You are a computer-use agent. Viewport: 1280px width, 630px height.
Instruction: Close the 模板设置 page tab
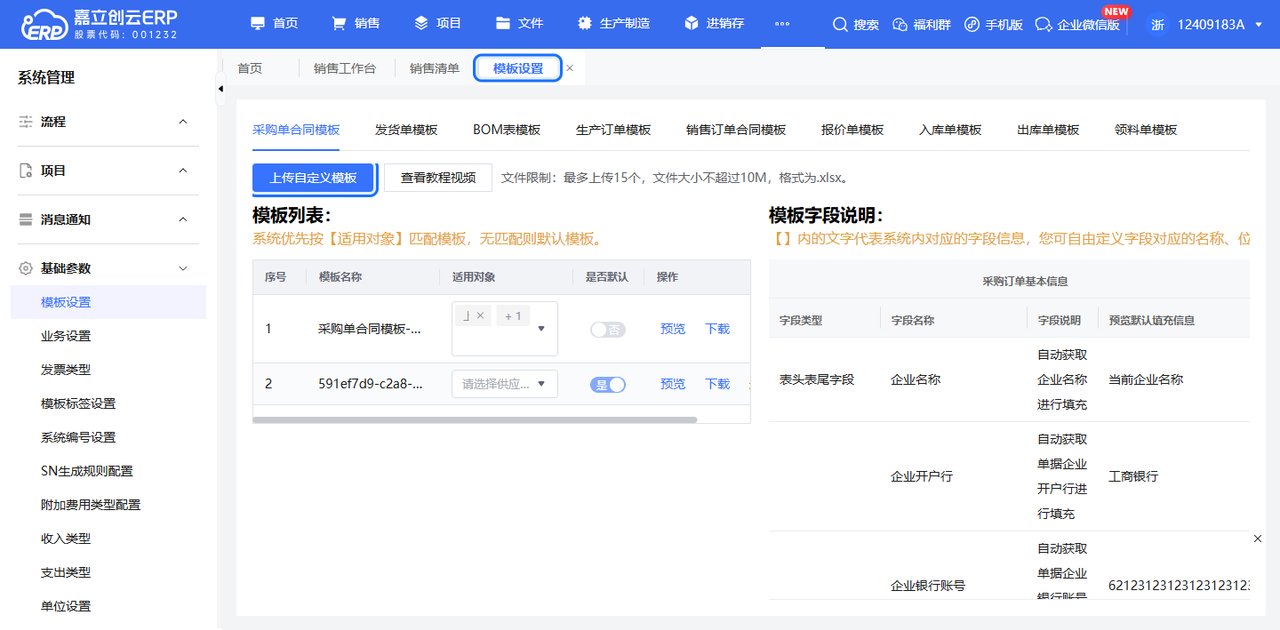(570, 68)
